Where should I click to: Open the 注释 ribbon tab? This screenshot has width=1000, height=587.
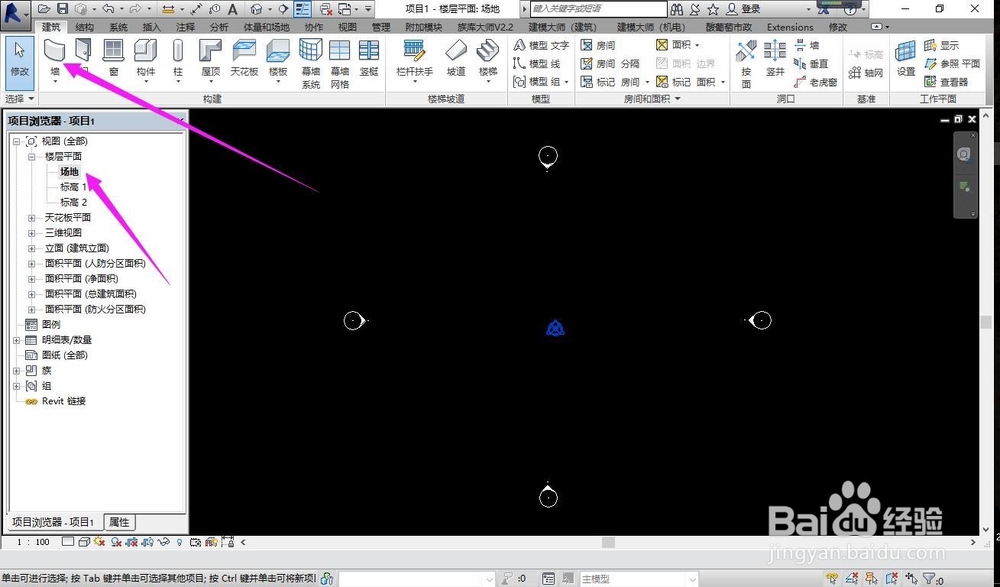pos(186,27)
